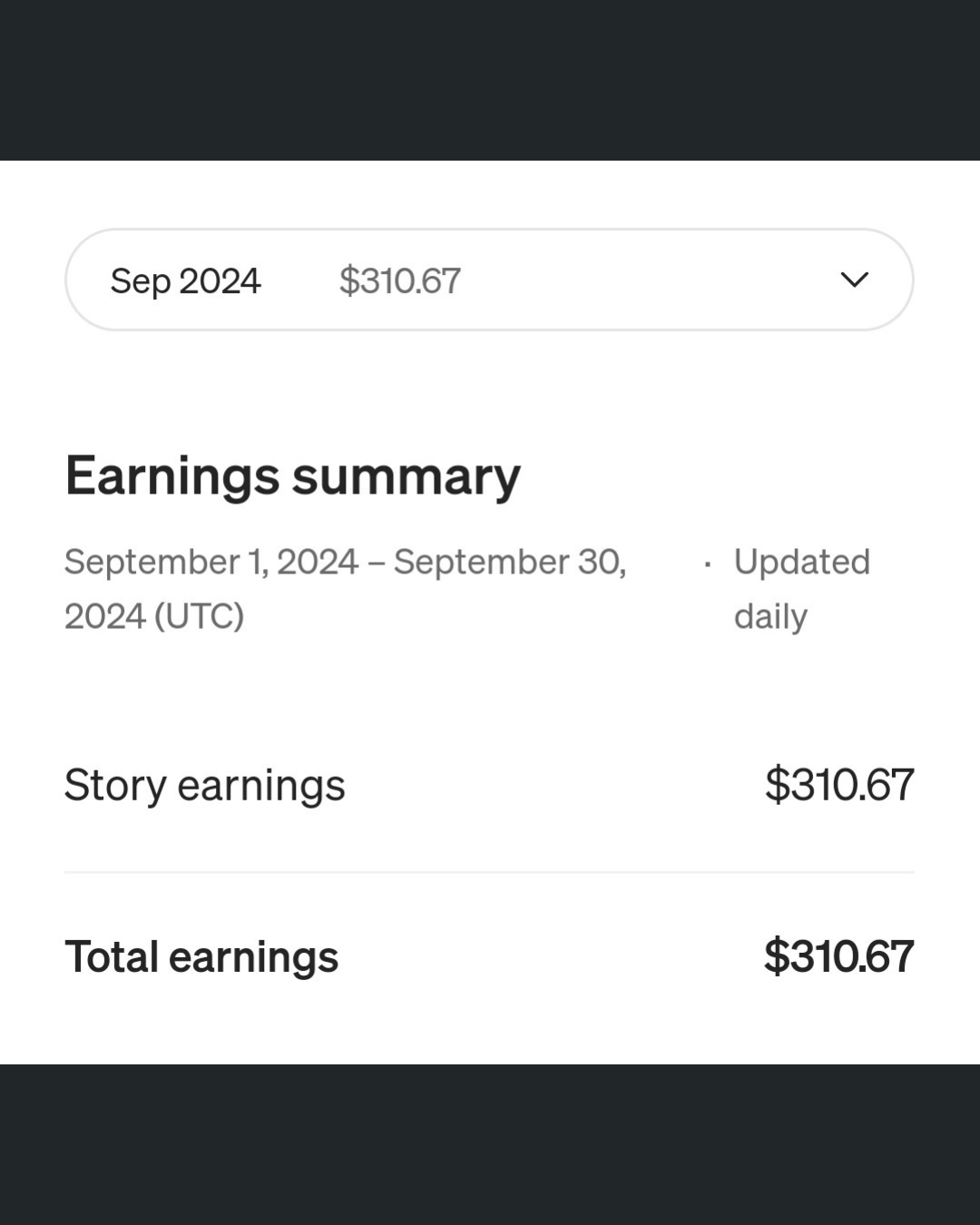This screenshot has width=980, height=1225.
Task: Click the divider line under Story earnings
Action: (x=489, y=872)
